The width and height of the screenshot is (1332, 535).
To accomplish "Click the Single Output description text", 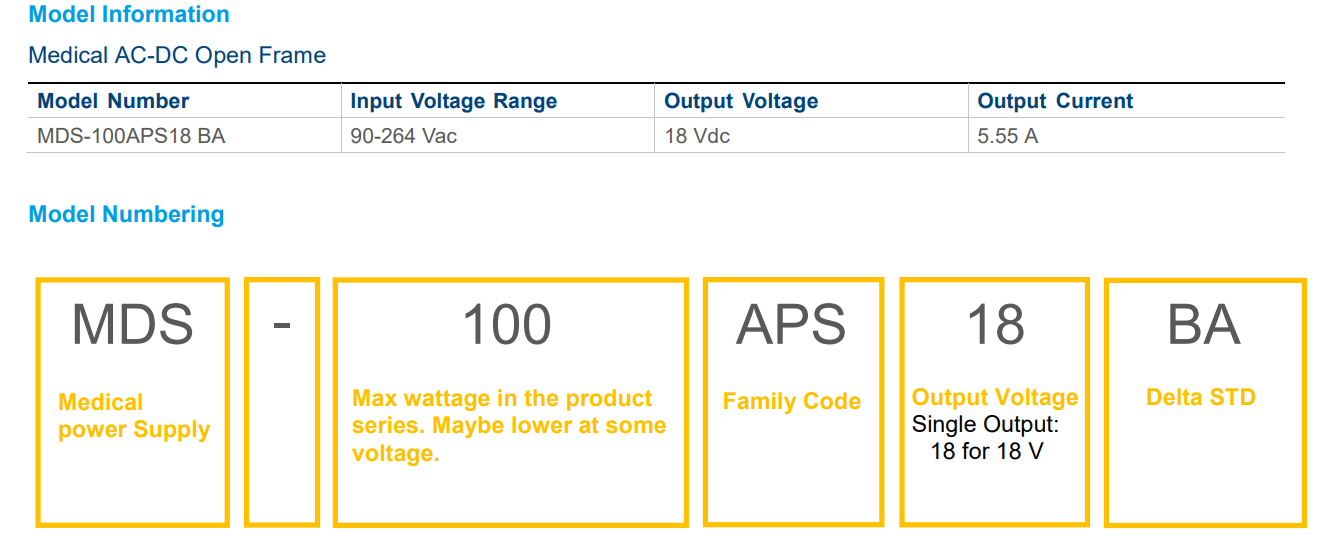I will tap(986, 438).
